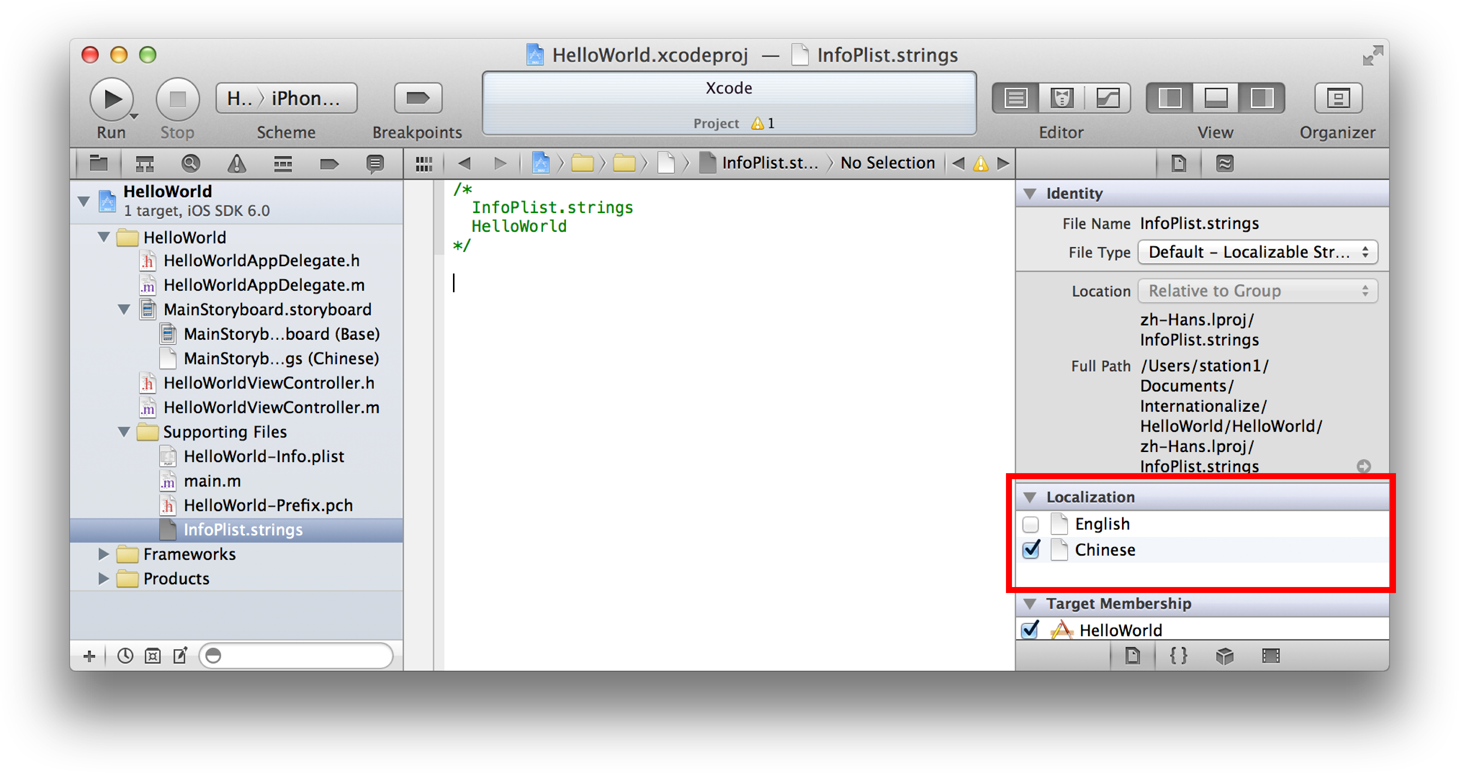The width and height of the screenshot is (1459, 773).
Task: Uncheck HelloWorld target membership
Action: [1031, 629]
